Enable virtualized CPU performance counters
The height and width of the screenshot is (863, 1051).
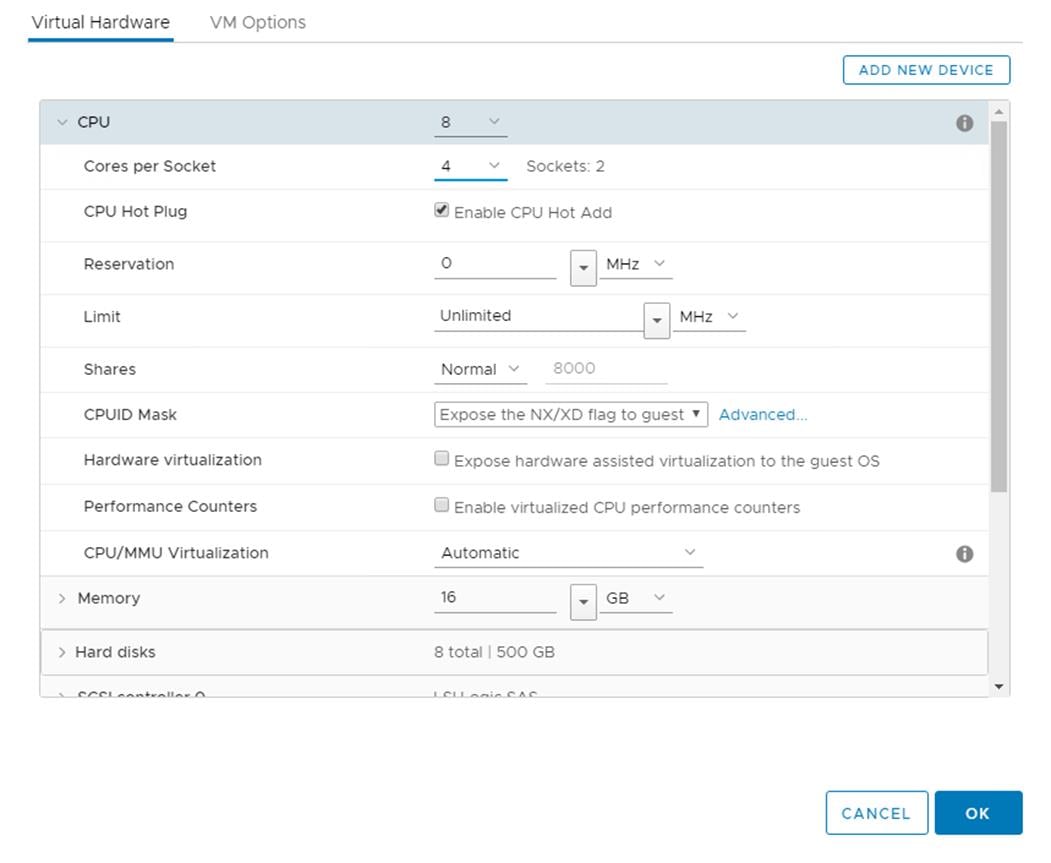tap(441, 505)
